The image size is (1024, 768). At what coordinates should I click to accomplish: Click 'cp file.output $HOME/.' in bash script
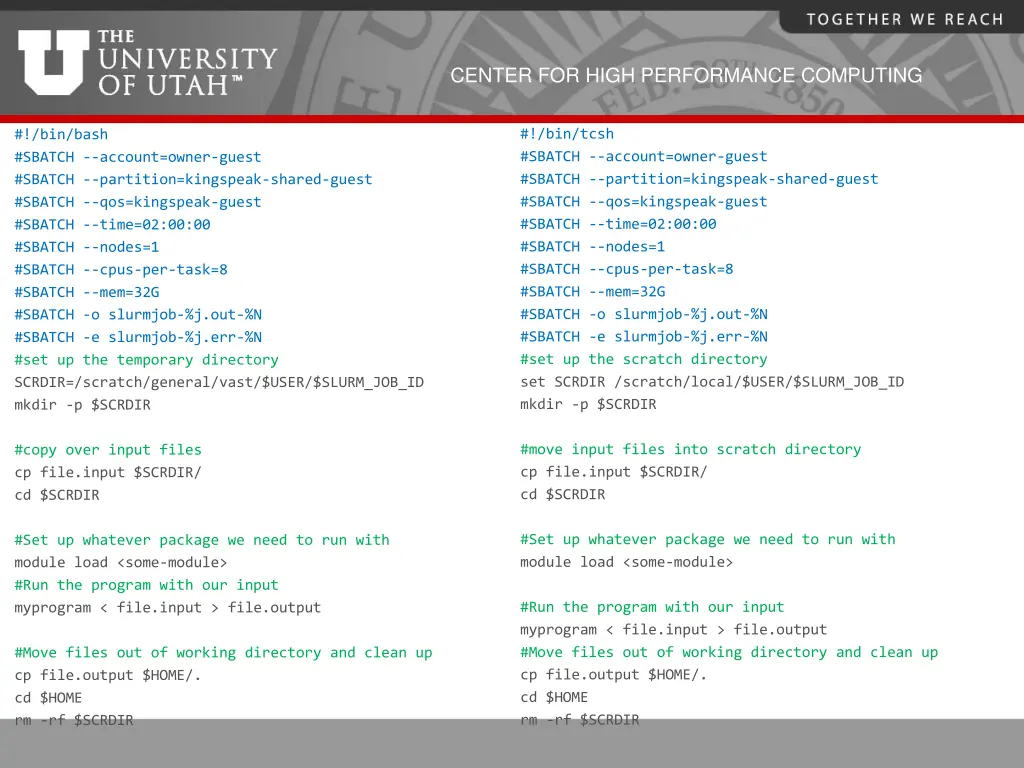[x=108, y=675]
